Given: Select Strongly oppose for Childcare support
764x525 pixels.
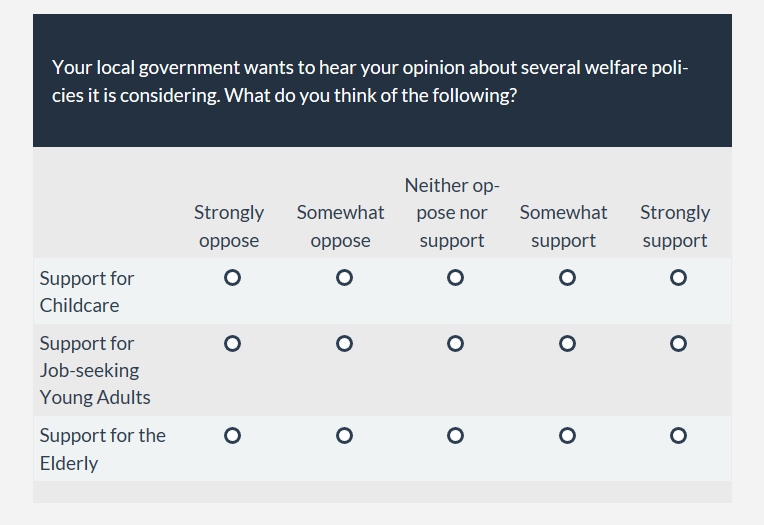Looking at the screenshot, I should (232, 278).
